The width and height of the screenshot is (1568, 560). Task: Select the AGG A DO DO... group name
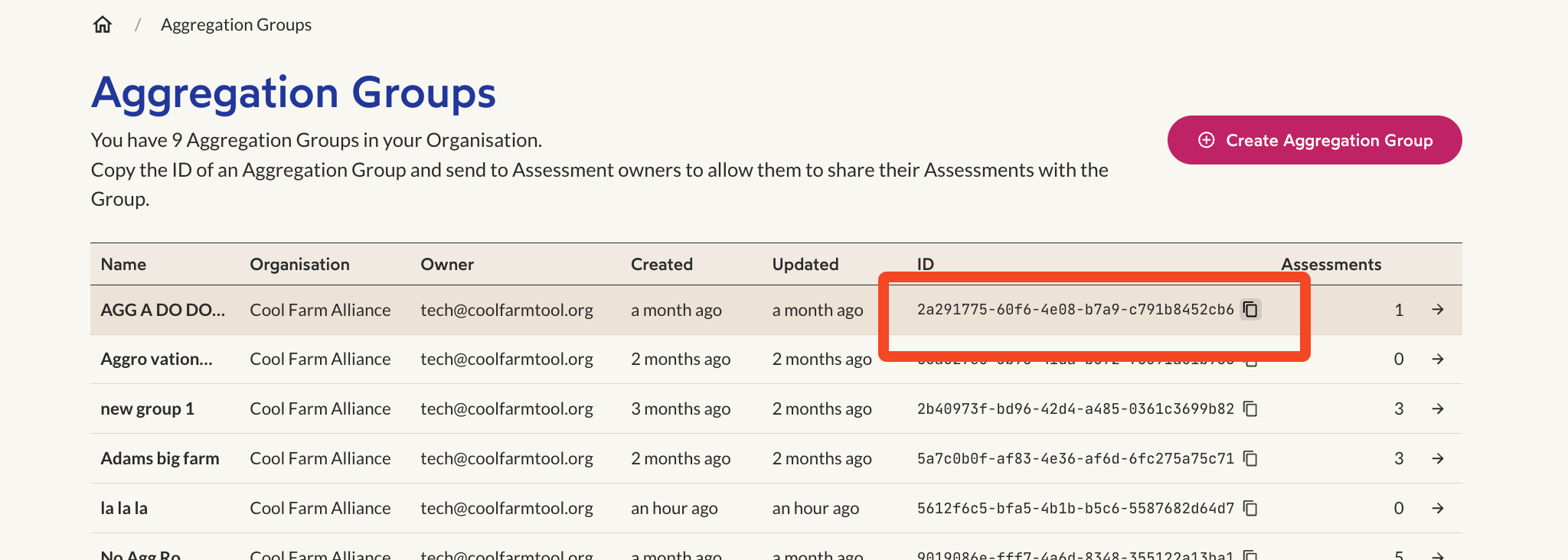pos(163,310)
